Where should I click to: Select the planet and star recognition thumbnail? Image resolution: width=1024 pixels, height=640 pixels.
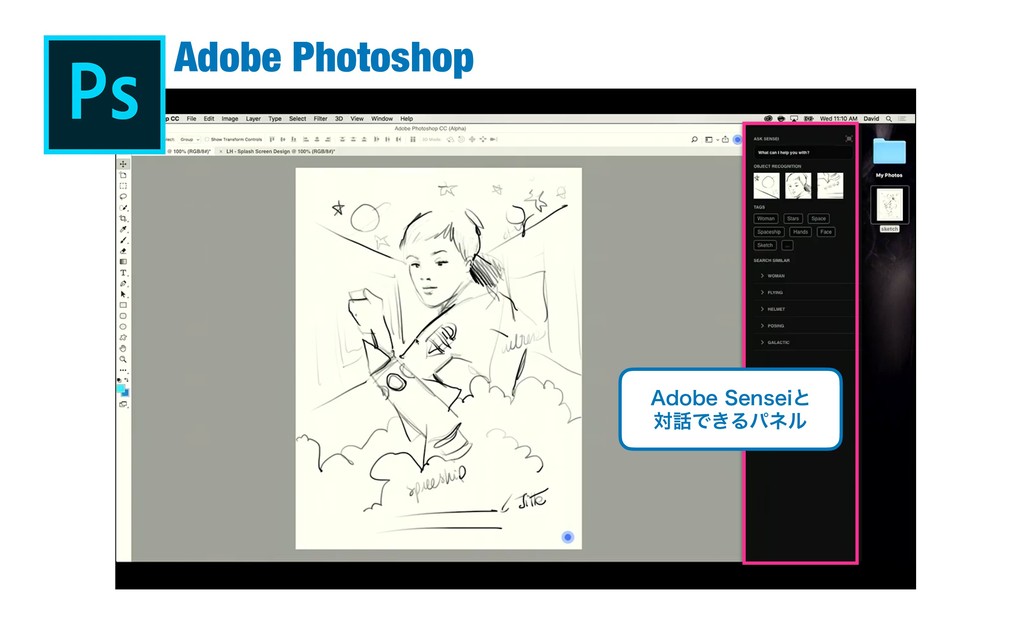coord(767,186)
